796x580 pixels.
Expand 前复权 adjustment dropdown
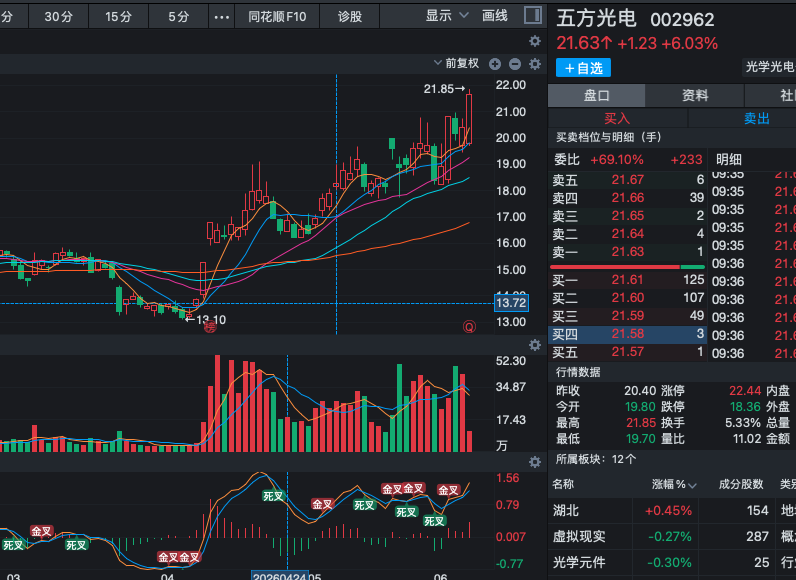click(456, 63)
